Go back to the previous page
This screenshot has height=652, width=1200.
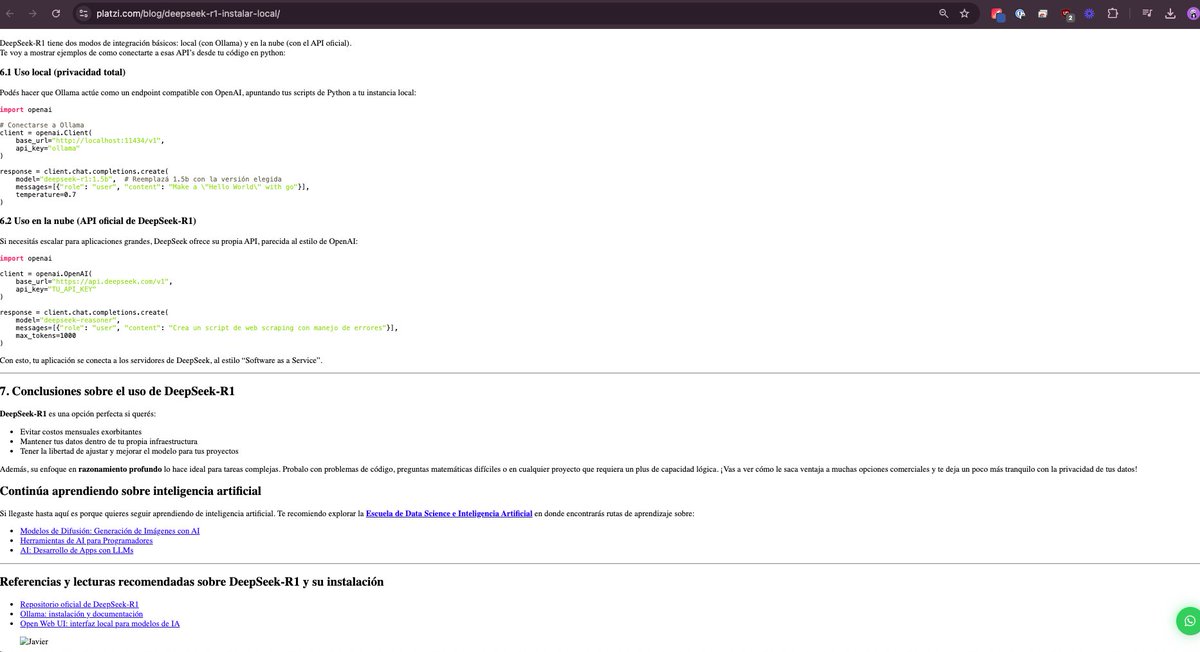pos(11,14)
